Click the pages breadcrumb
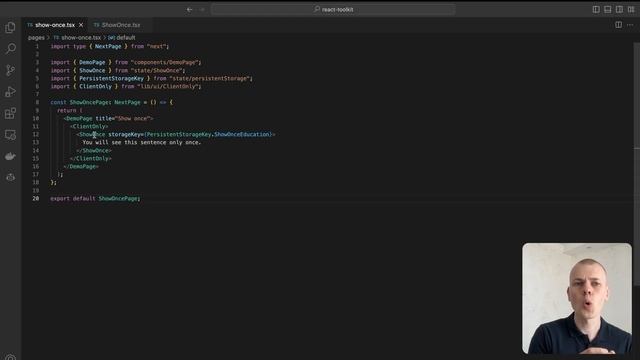Viewport: 640px width, 360px height. (36, 38)
